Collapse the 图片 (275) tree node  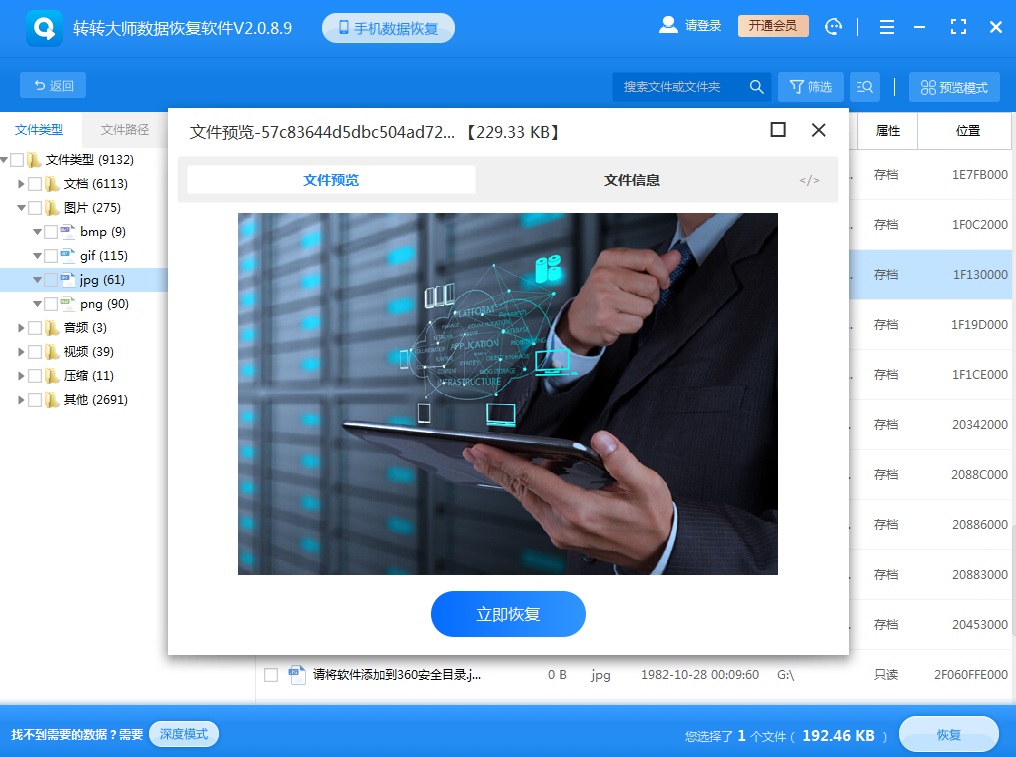20,207
